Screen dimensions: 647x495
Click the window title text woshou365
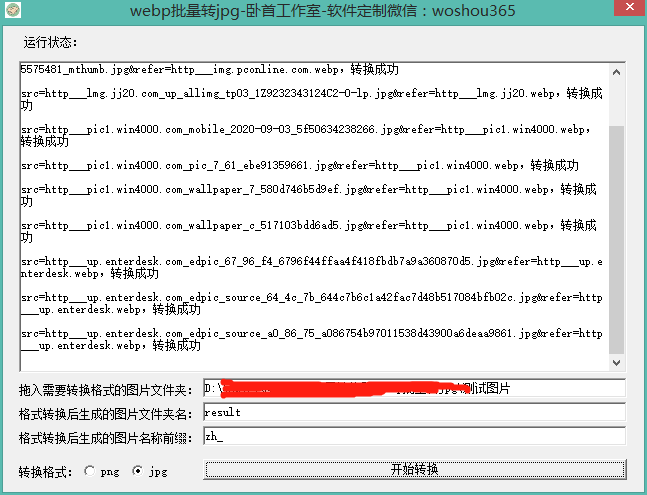[474, 10]
